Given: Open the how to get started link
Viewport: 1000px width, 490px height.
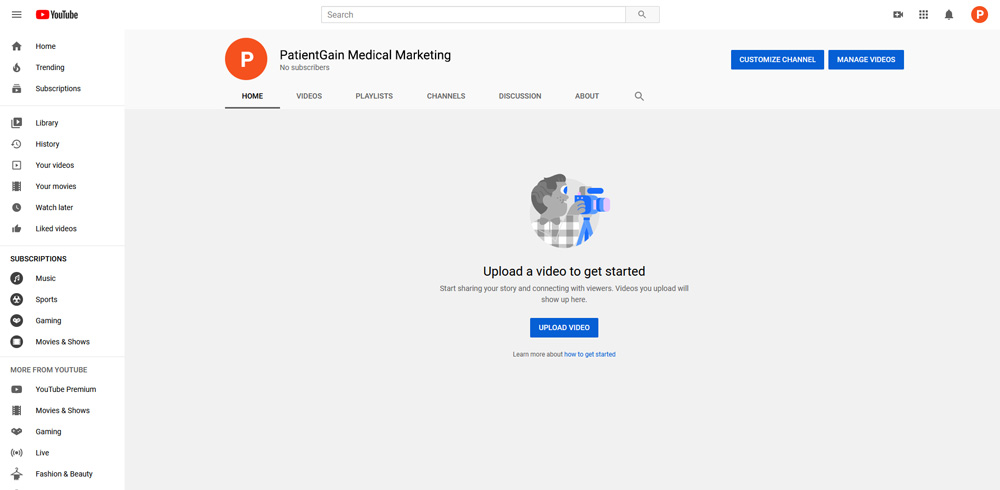Looking at the screenshot, I should point(590,354).
